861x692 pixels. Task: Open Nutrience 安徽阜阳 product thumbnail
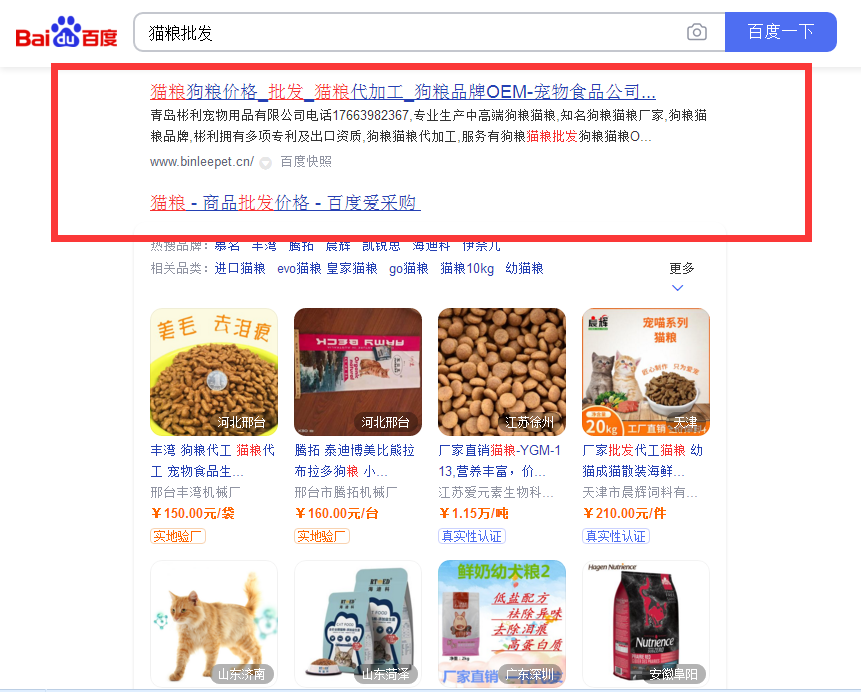[646, 624]
